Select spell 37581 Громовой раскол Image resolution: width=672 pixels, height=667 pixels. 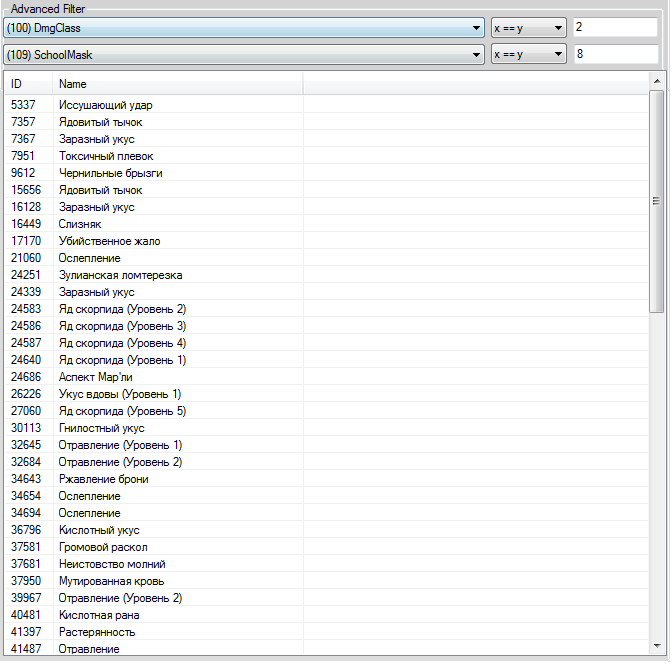coord(103,547)
